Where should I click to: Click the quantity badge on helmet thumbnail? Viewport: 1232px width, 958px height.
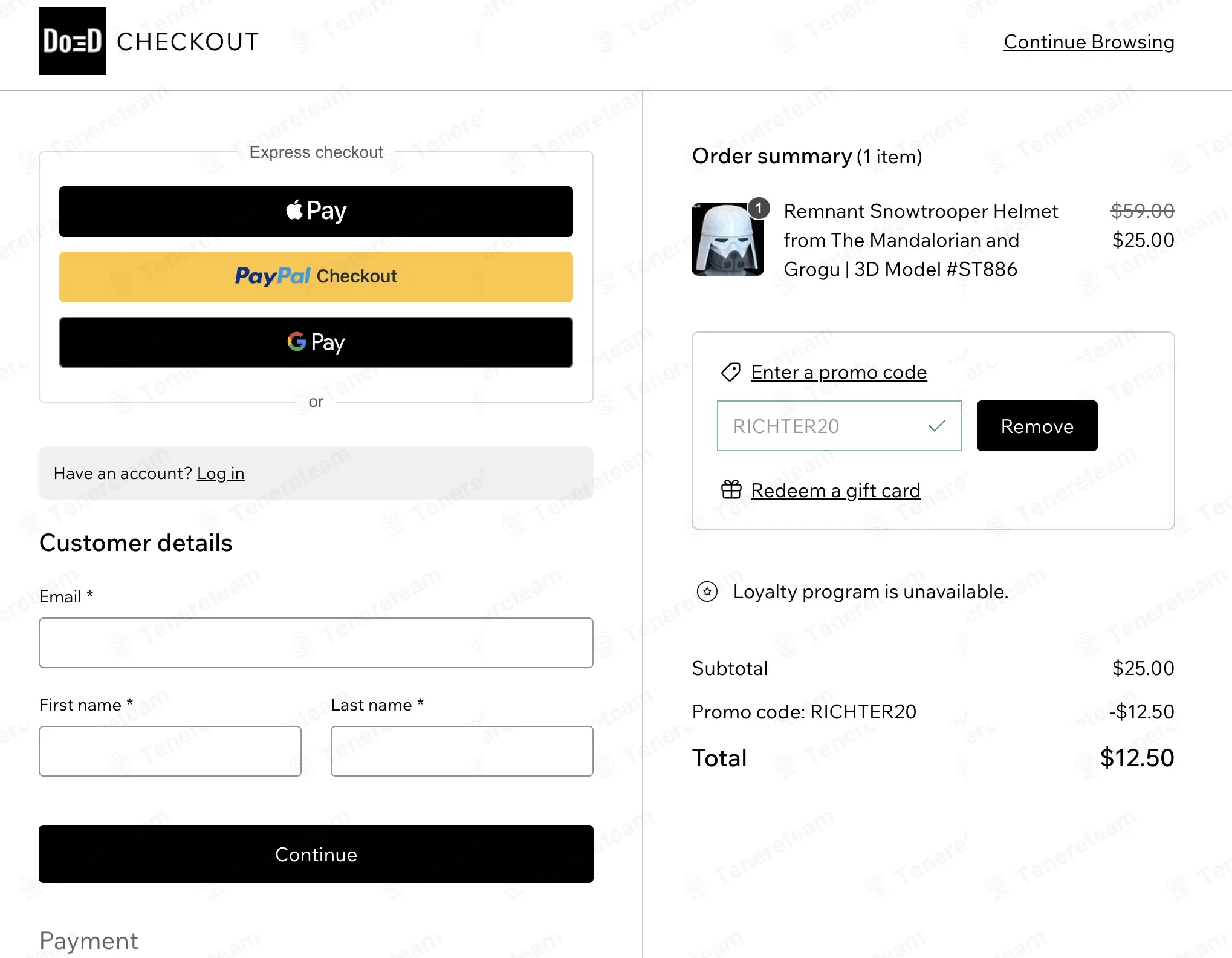(x=759, y=208)
